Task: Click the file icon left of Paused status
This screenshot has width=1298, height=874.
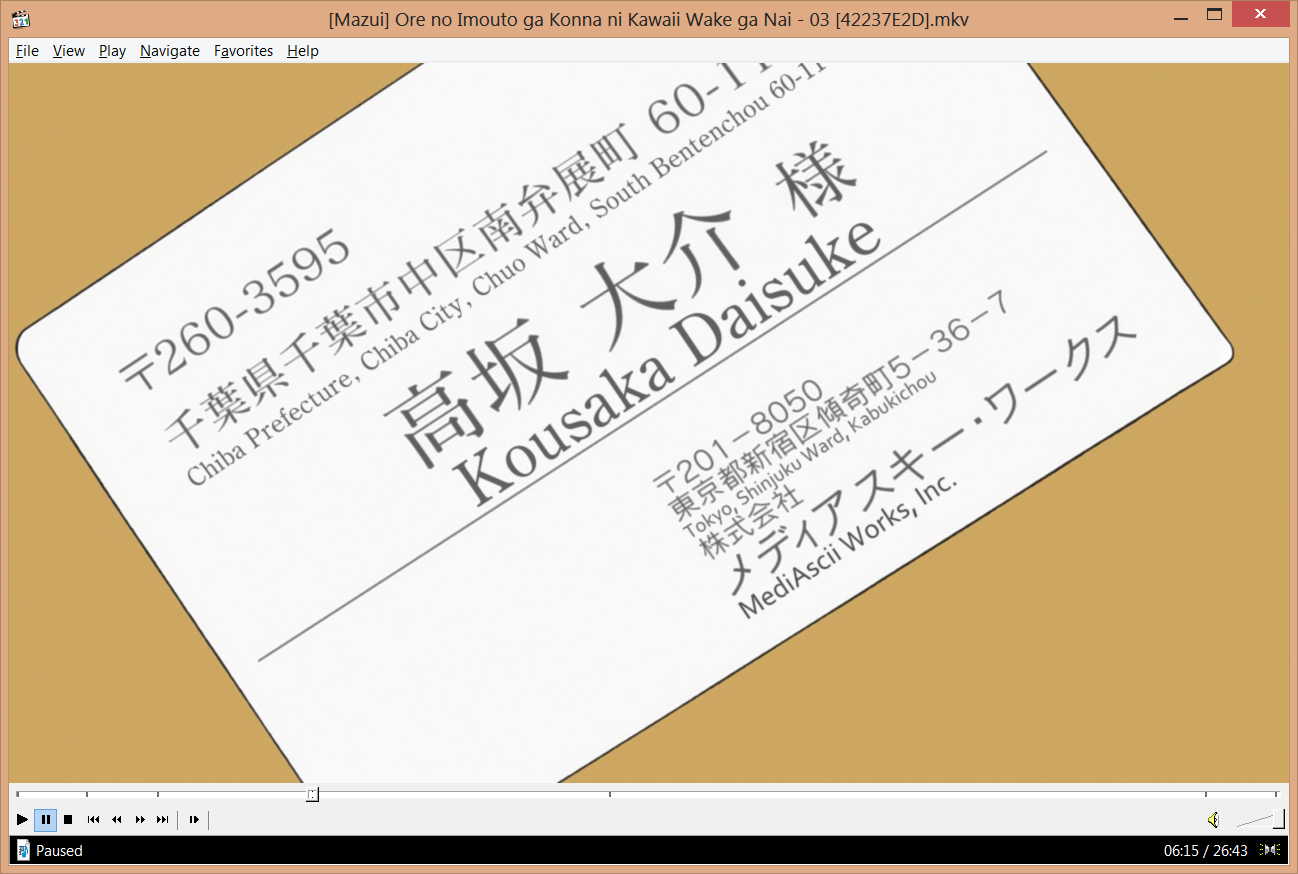Action: tap(23, 851)
